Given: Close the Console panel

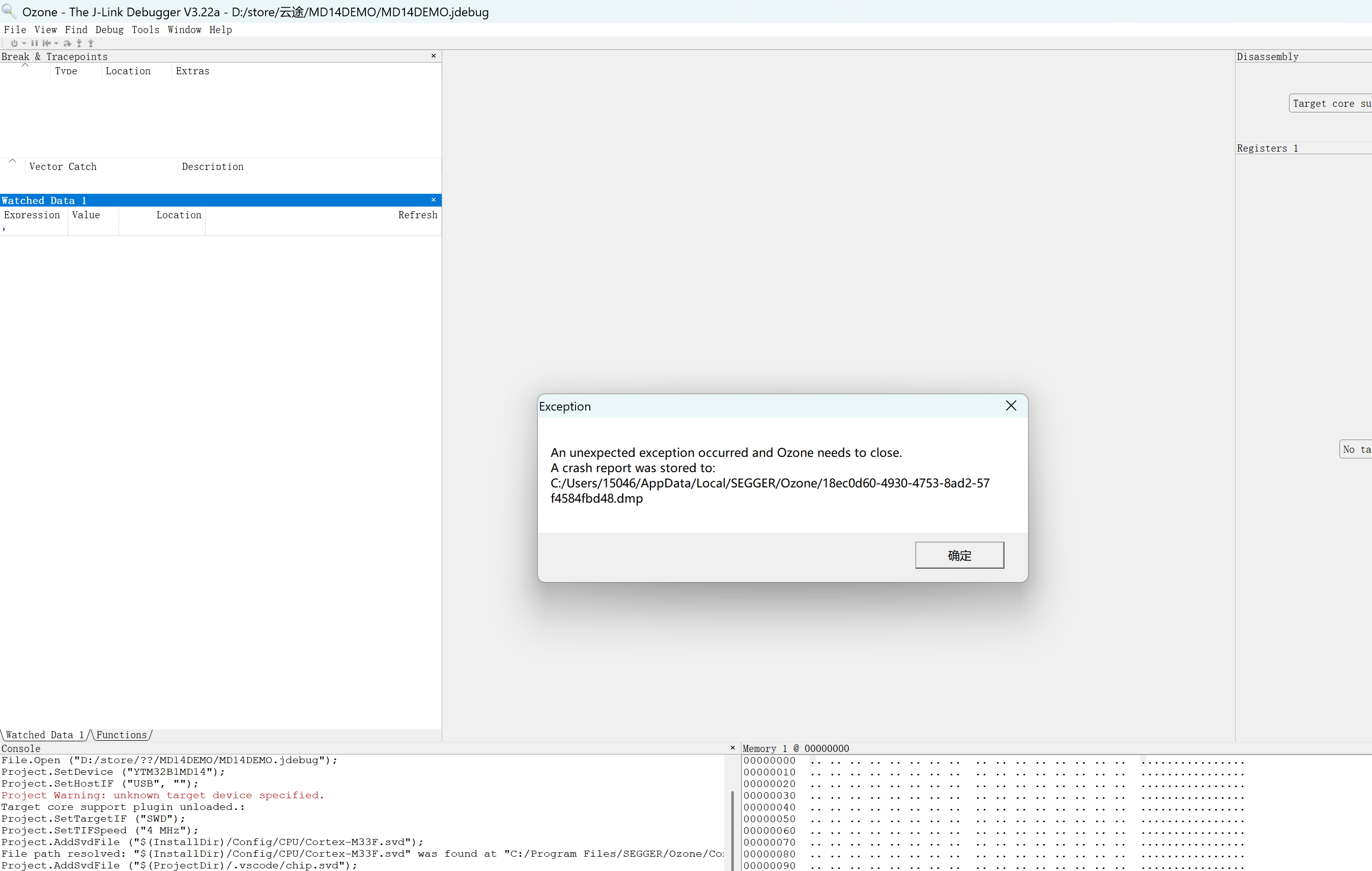Looking at the screenshot, I should point(733,747).
